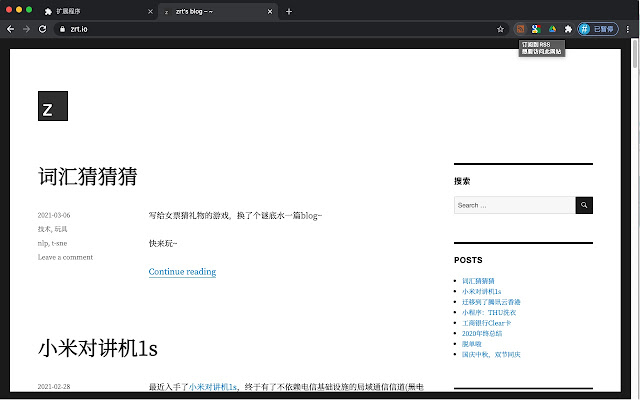Click the Search text field
Viewport: 640px width, 400px height.
(x=515, y=205)
